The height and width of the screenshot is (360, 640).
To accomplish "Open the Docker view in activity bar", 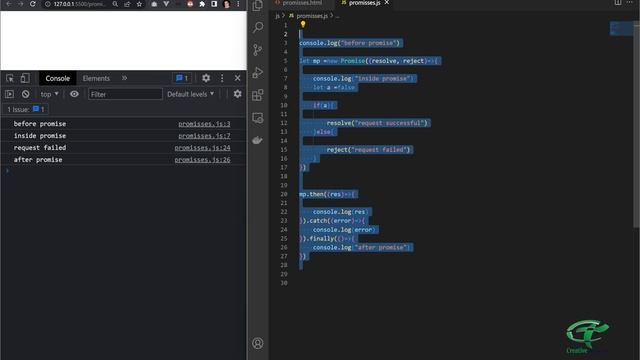I will point(258,140).
